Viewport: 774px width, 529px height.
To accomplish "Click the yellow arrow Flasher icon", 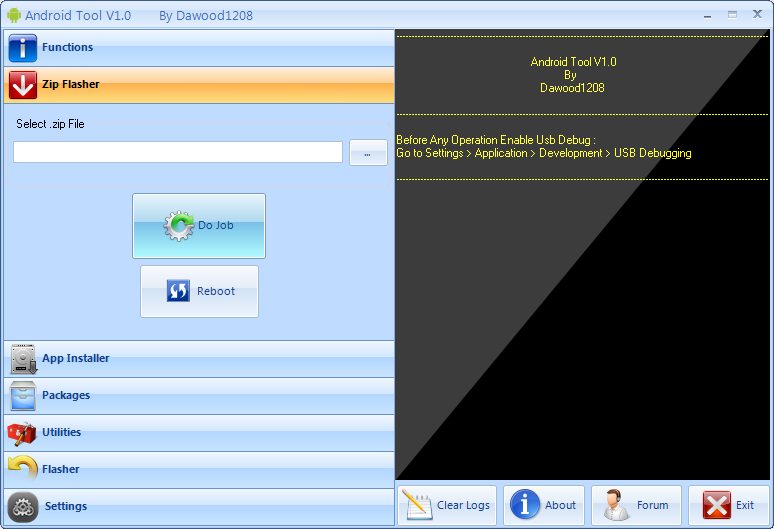I will [x=22, y=469].
